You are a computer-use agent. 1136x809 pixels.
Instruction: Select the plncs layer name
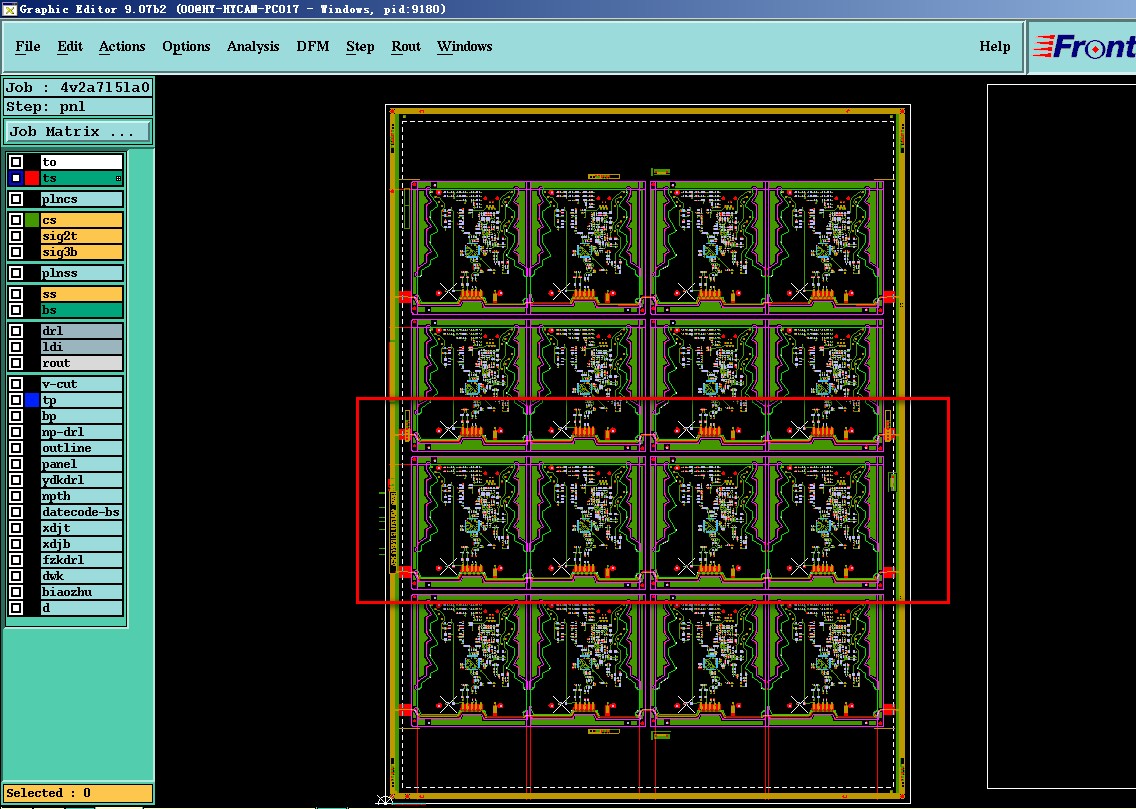pyautogui.click(x=81, y=199)
